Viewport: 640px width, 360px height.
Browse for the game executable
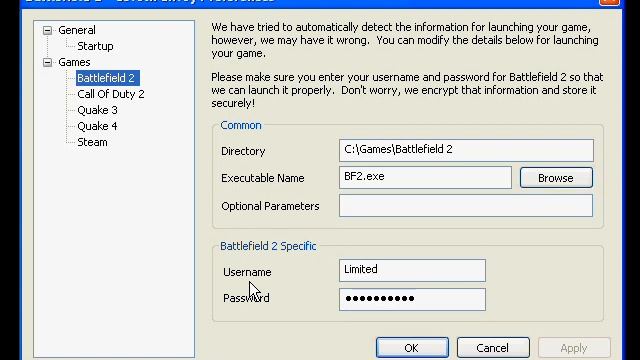[x=556, y=178]
